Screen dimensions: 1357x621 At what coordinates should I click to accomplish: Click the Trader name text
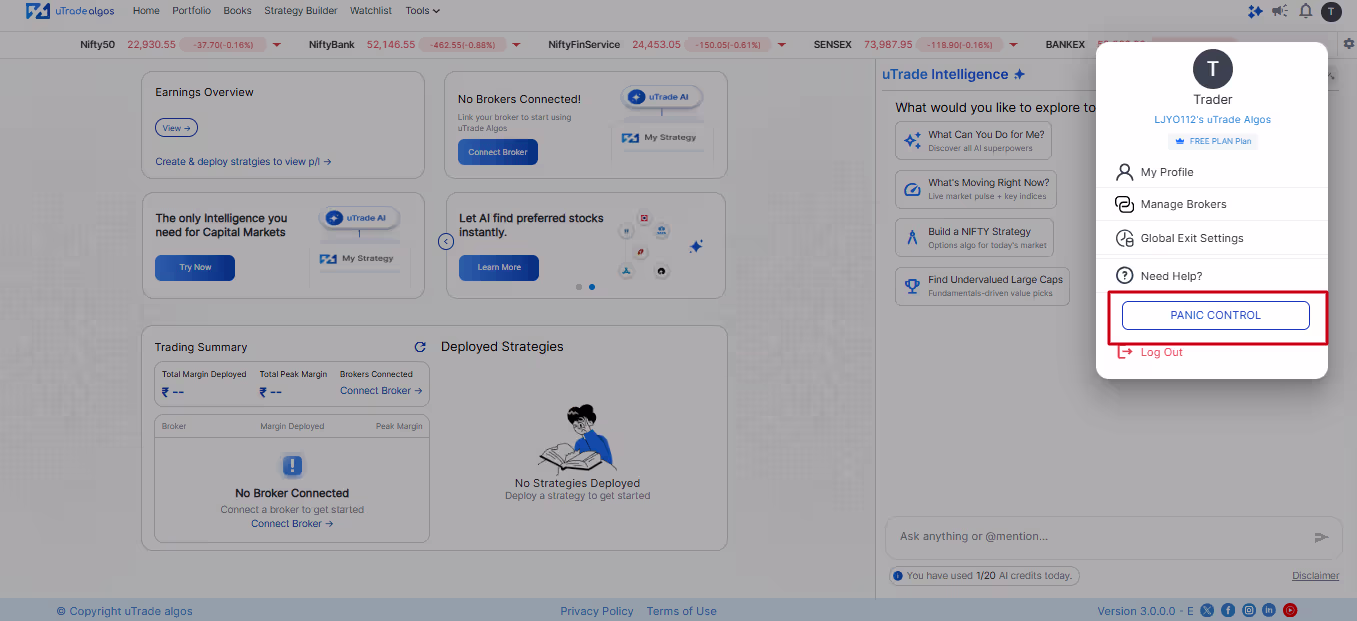point(1213,100)
